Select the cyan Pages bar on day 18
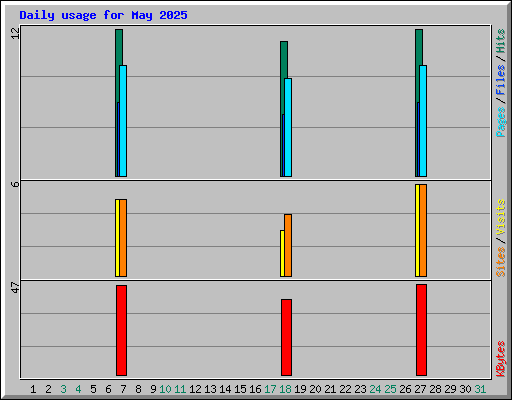The height and width of the screenshot is (400, 512). (288, 127)
